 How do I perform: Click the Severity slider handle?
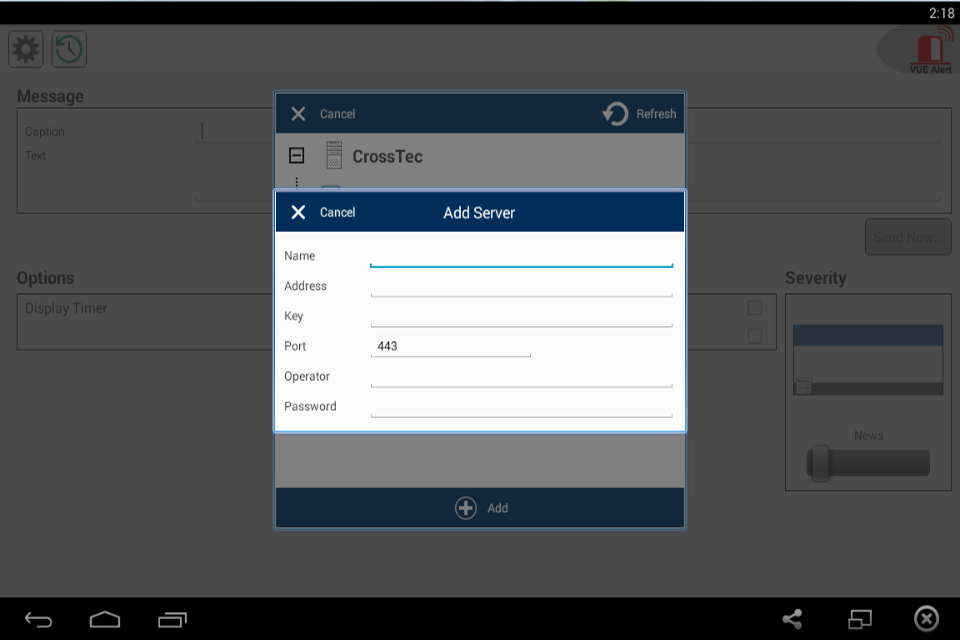pos(819,463)
